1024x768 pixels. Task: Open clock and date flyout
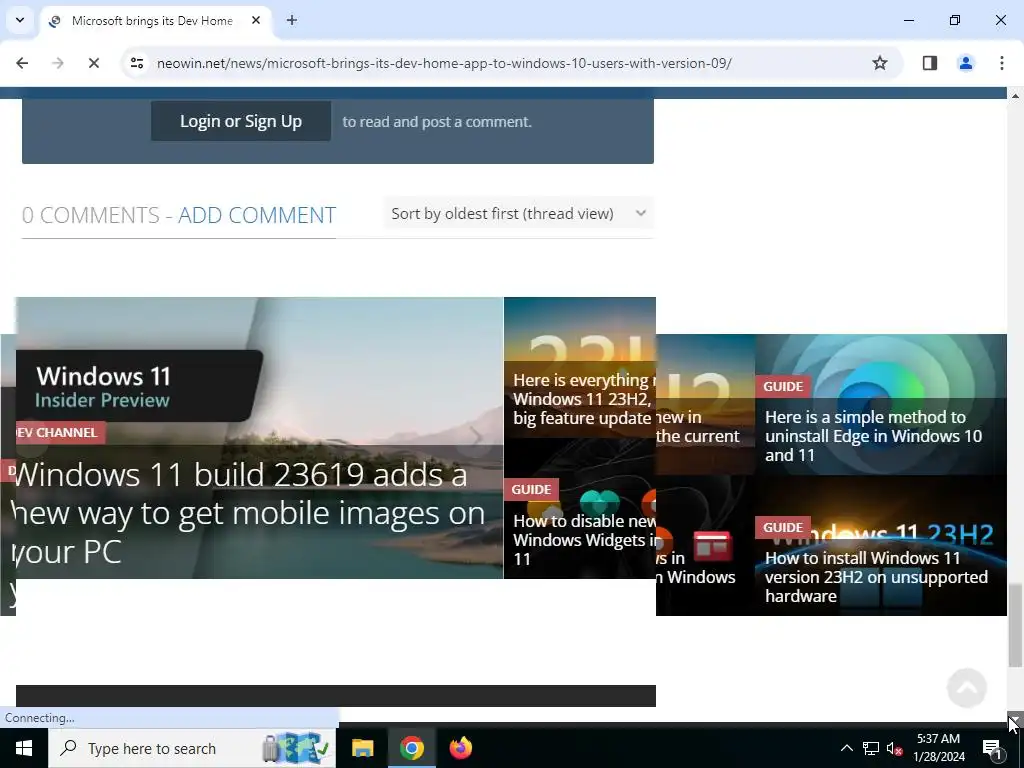938,748
